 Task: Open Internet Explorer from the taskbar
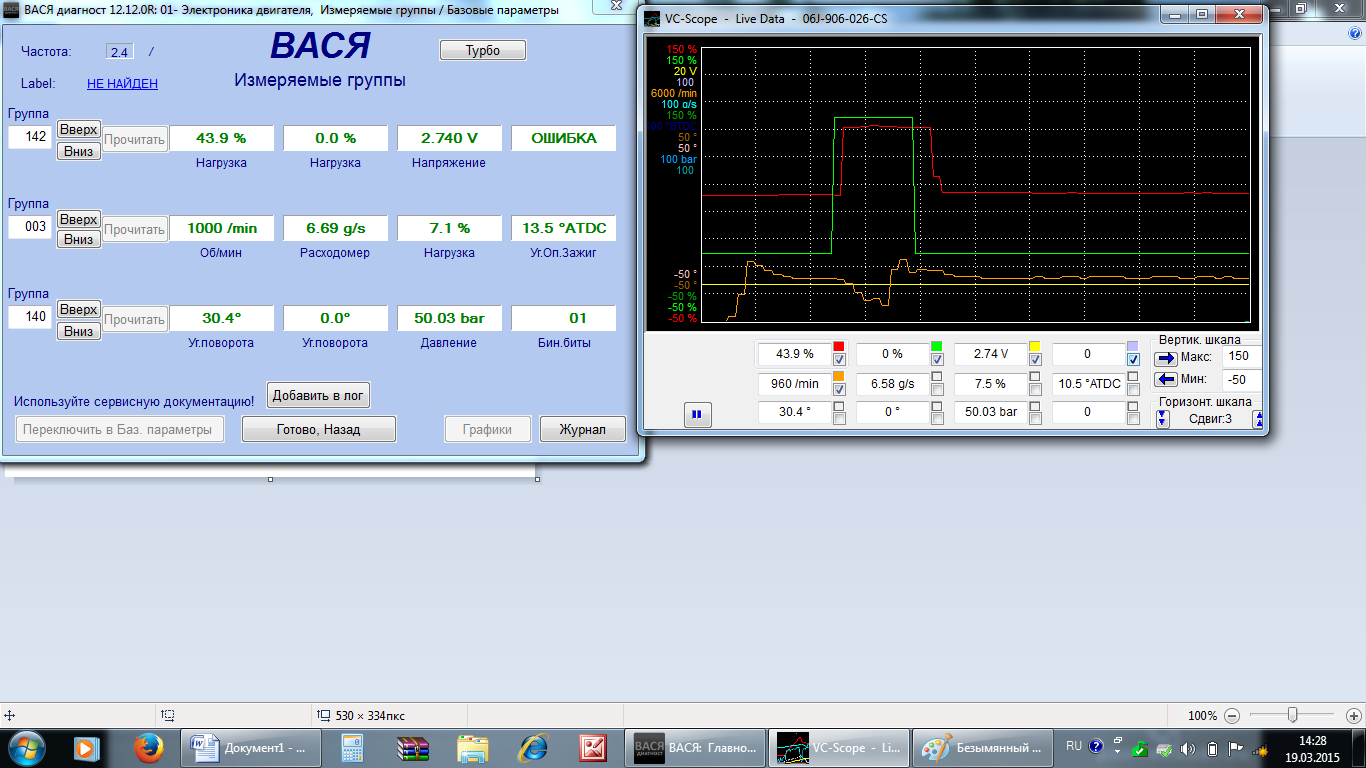coord(534,746)
